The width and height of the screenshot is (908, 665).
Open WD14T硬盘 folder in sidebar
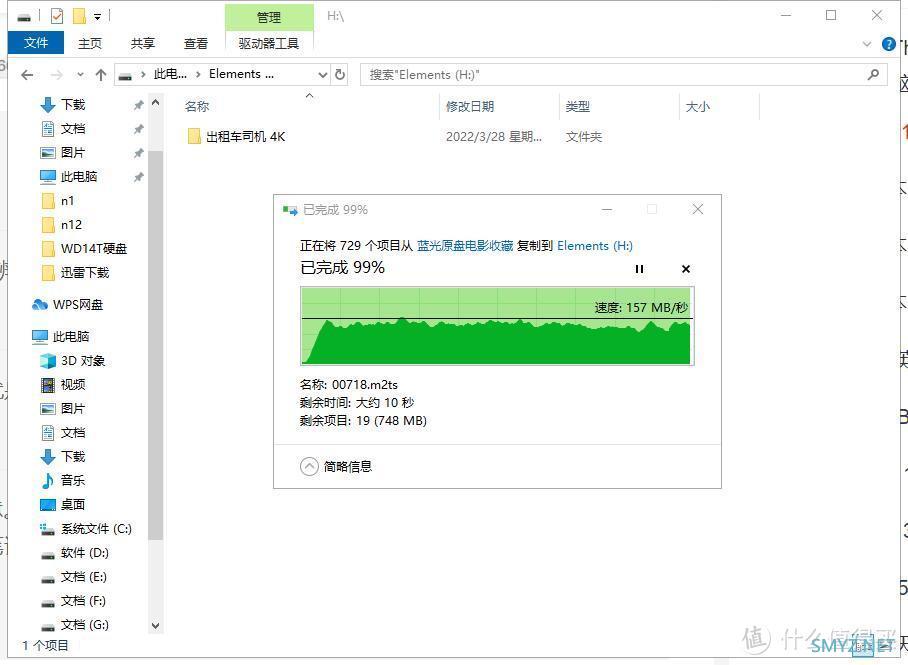[x=93, y=249]
